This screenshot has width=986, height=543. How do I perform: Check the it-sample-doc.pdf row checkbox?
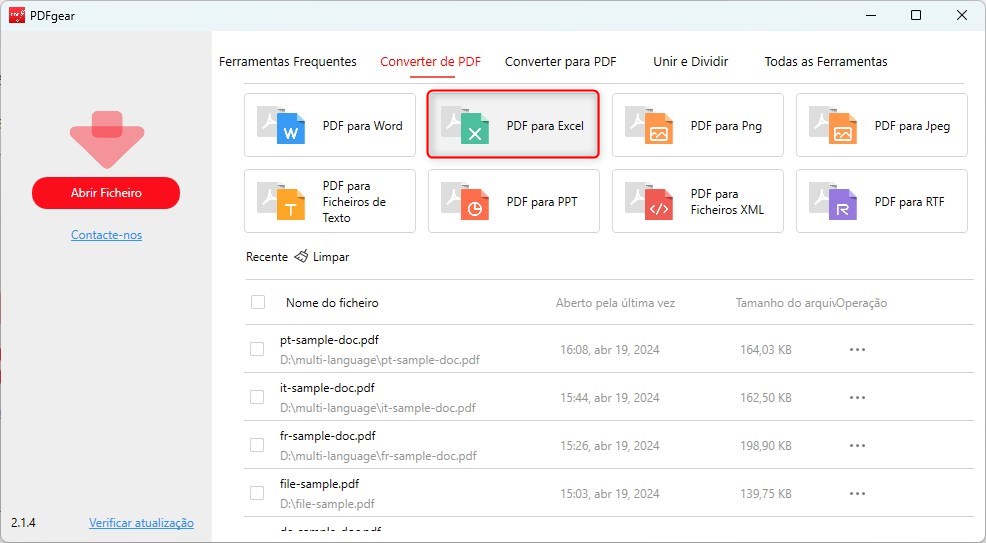coord(257,397)
